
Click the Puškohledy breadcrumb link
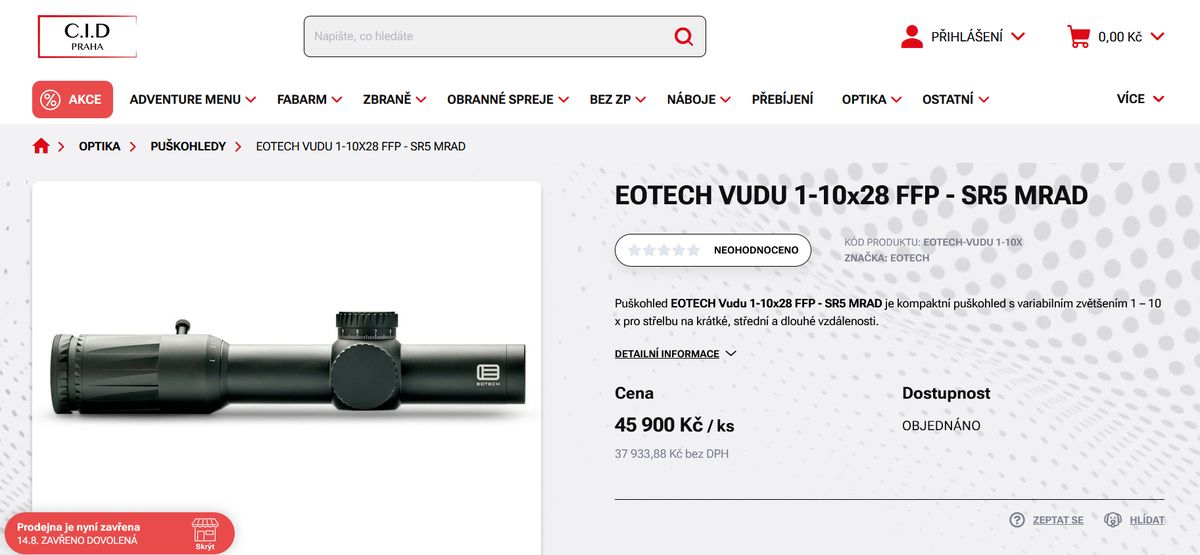(188, 146)
